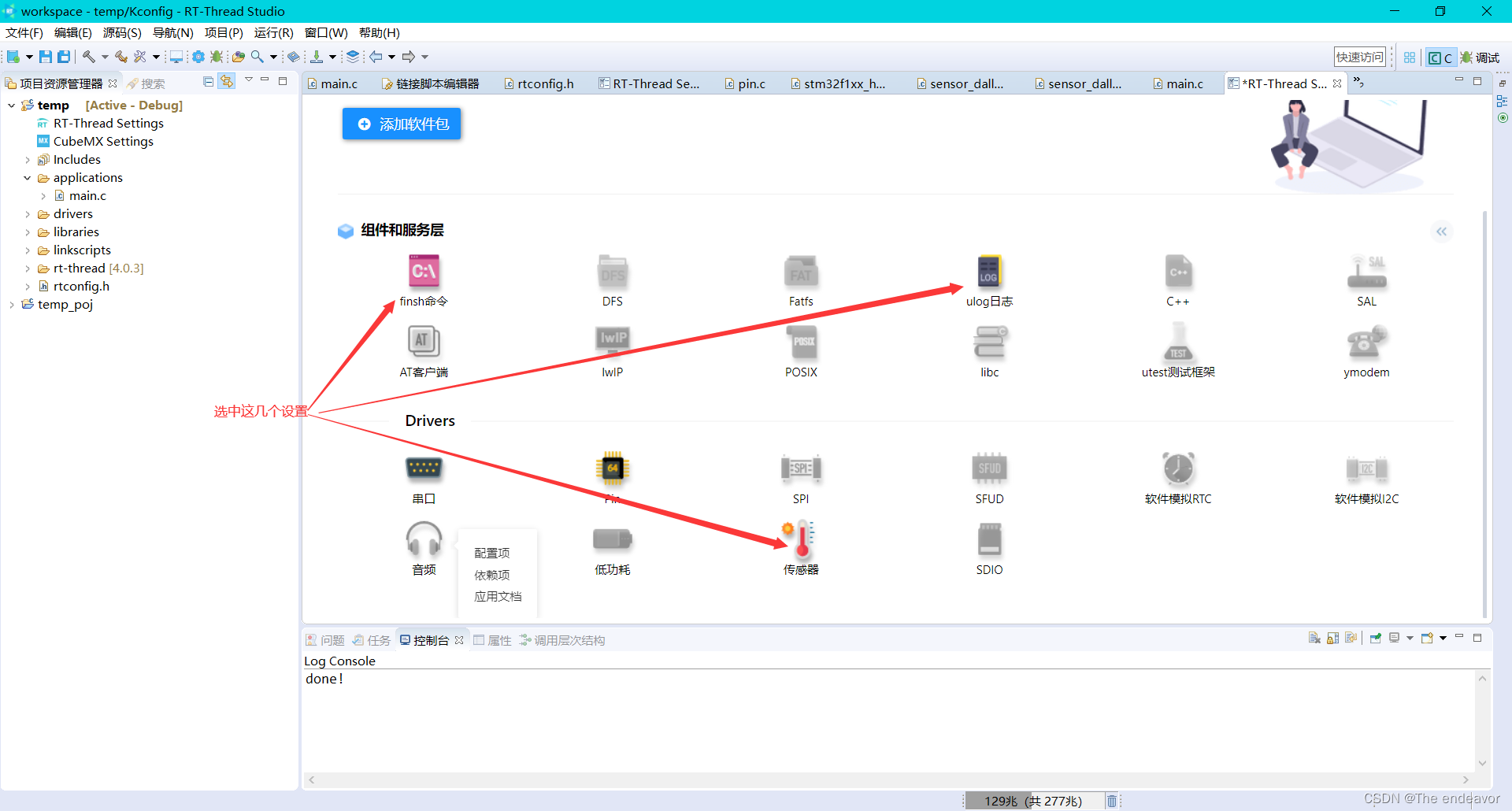
Task: Open the ulog日志 component icon
Action: (x=989, y=272)
